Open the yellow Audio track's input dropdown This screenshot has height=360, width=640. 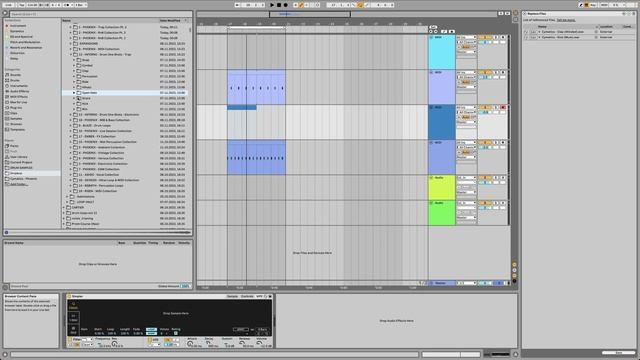466,178
